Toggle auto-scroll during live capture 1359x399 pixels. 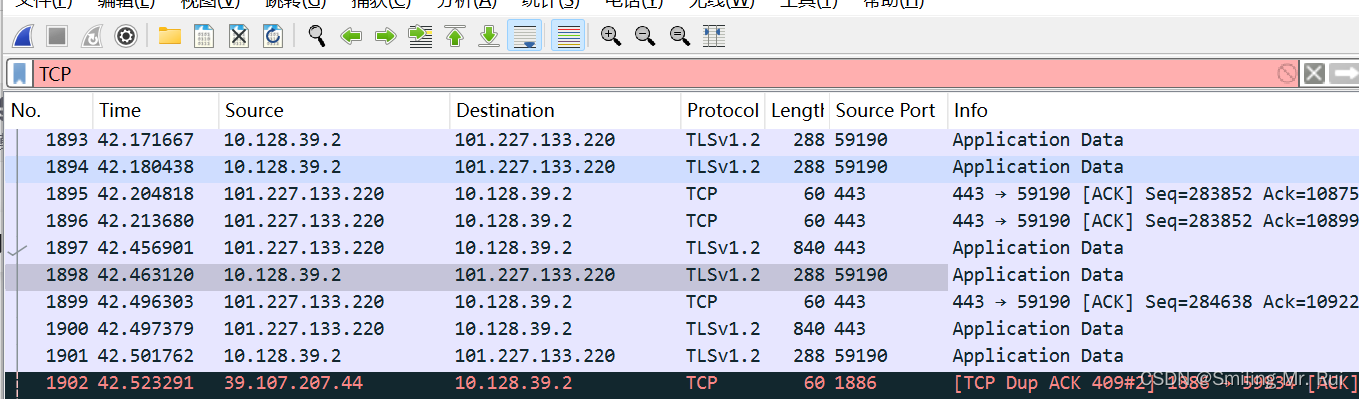click(x=525, y=37)
